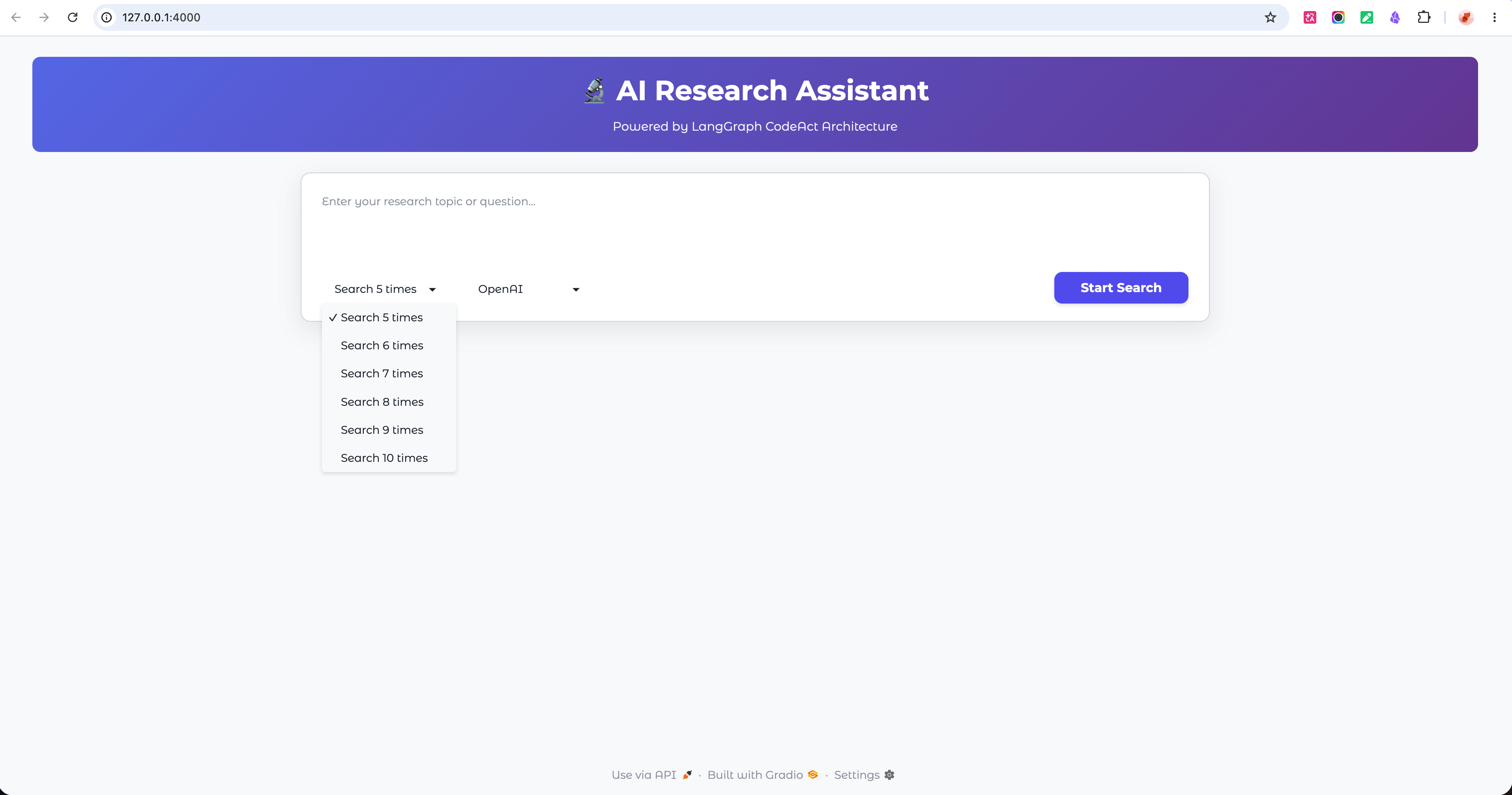The image size is (1512, 795).
Task: Open the purple crystal extension icon
Action: 1395,18
